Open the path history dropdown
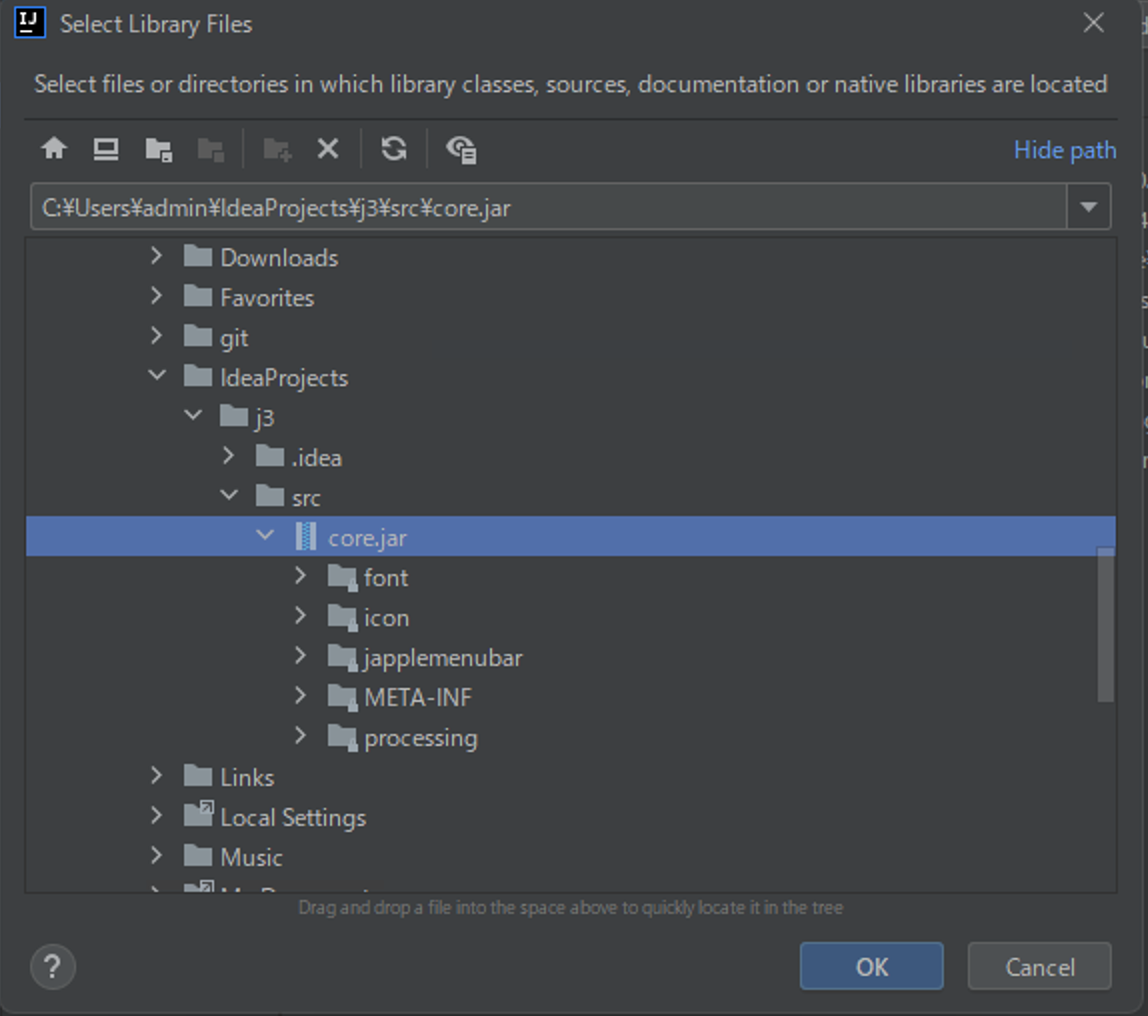This screenshot has width=1148, height=1016. click(1089, 207)
